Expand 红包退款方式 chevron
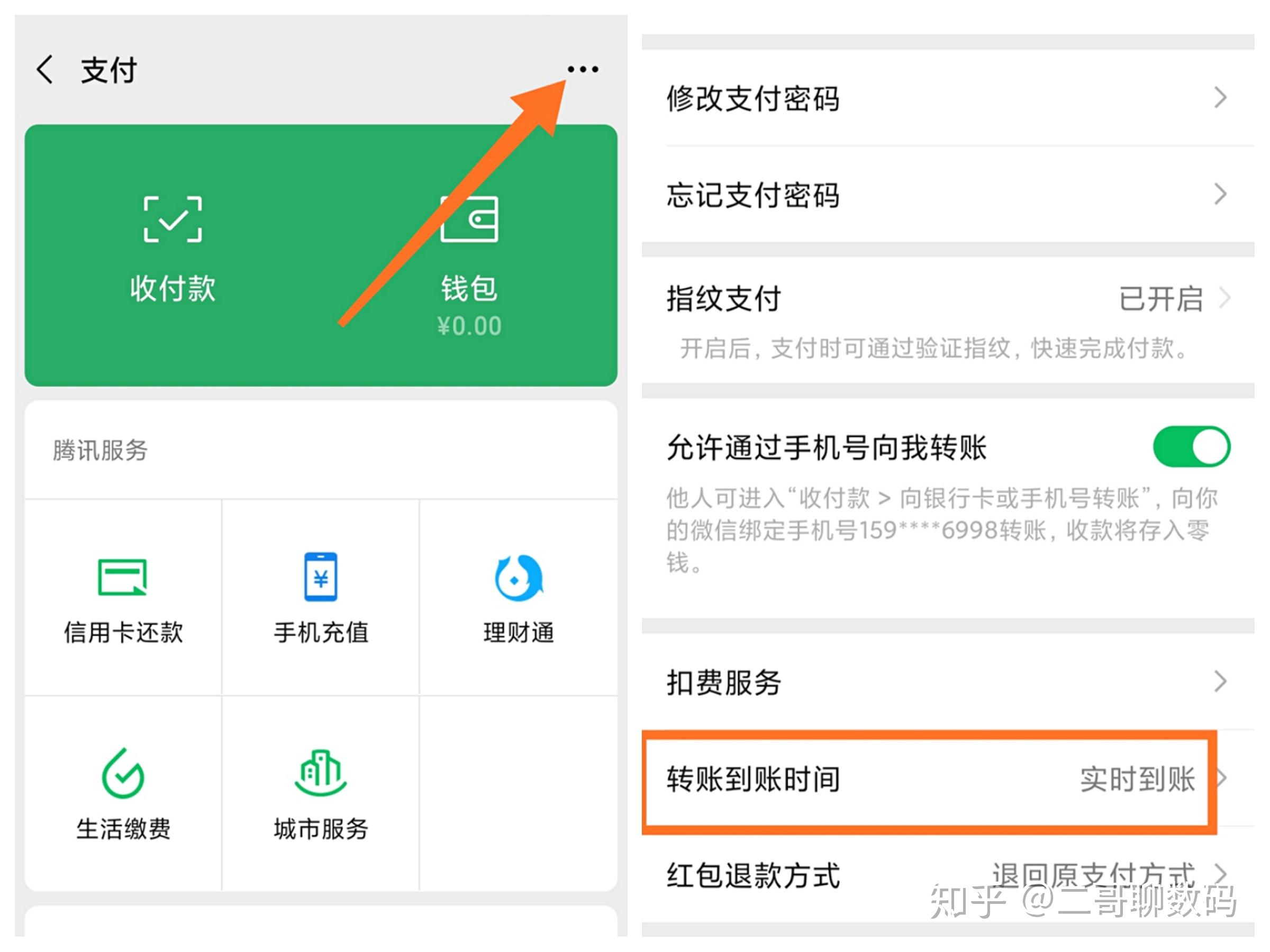Image resolution: width=1270 pixels, height=952 pixels. (1221, 875)
